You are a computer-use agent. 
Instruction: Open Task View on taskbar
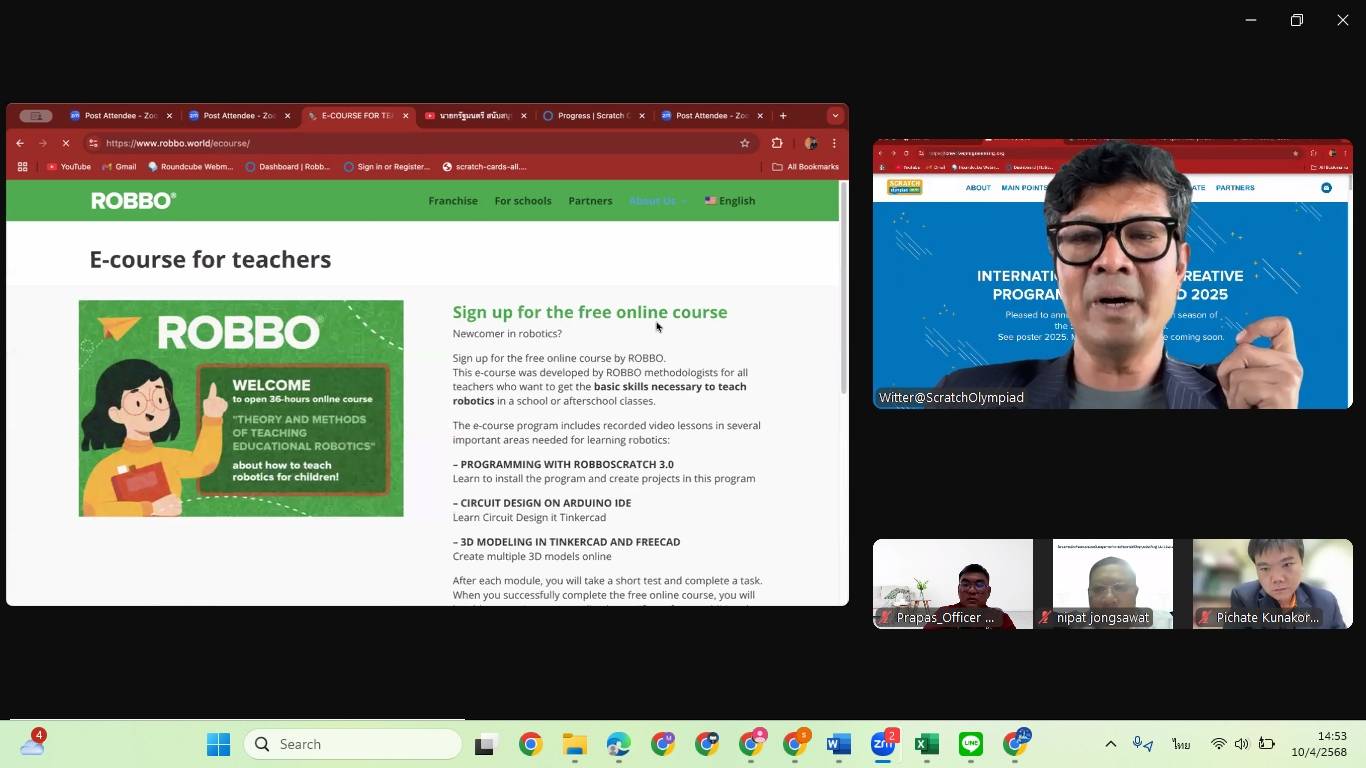pyautogui.click(x=486, y=744)
